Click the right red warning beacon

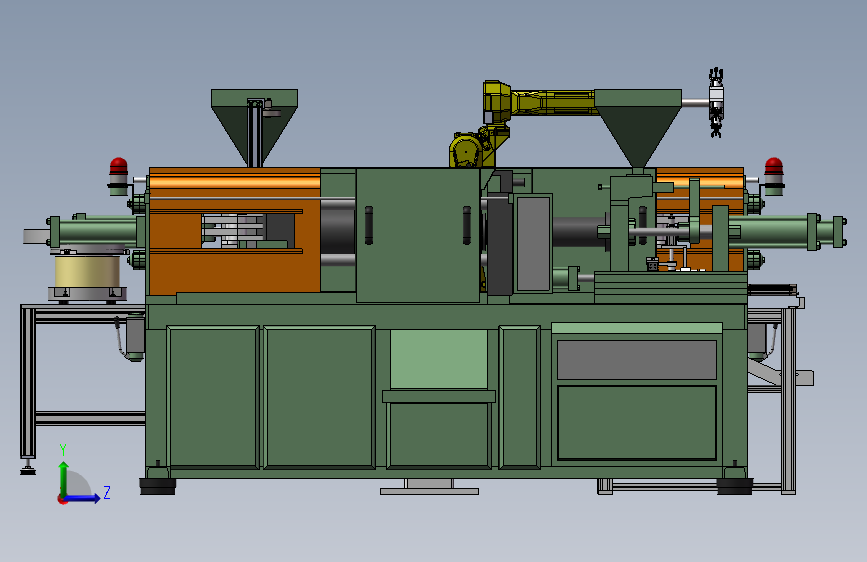pyautogui.click(x=774, y=176)
